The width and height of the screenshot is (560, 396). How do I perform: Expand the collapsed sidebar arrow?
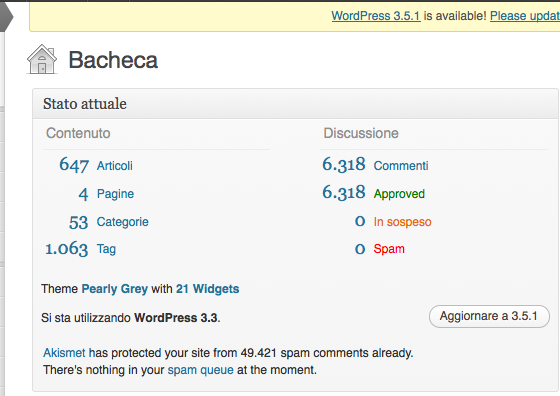click(x=6, y=16)
